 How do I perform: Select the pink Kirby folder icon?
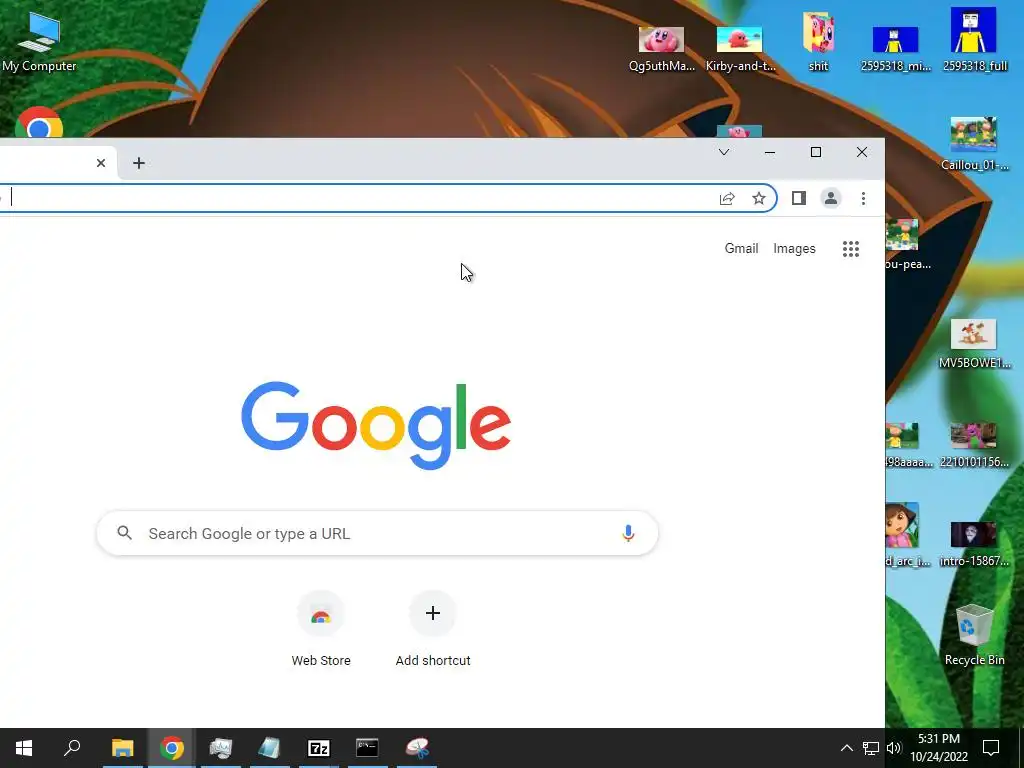(818, 42)
